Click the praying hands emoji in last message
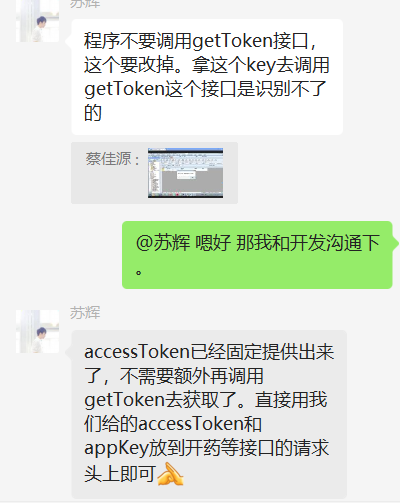The image size is (400, 503). [x=170, y=474]
